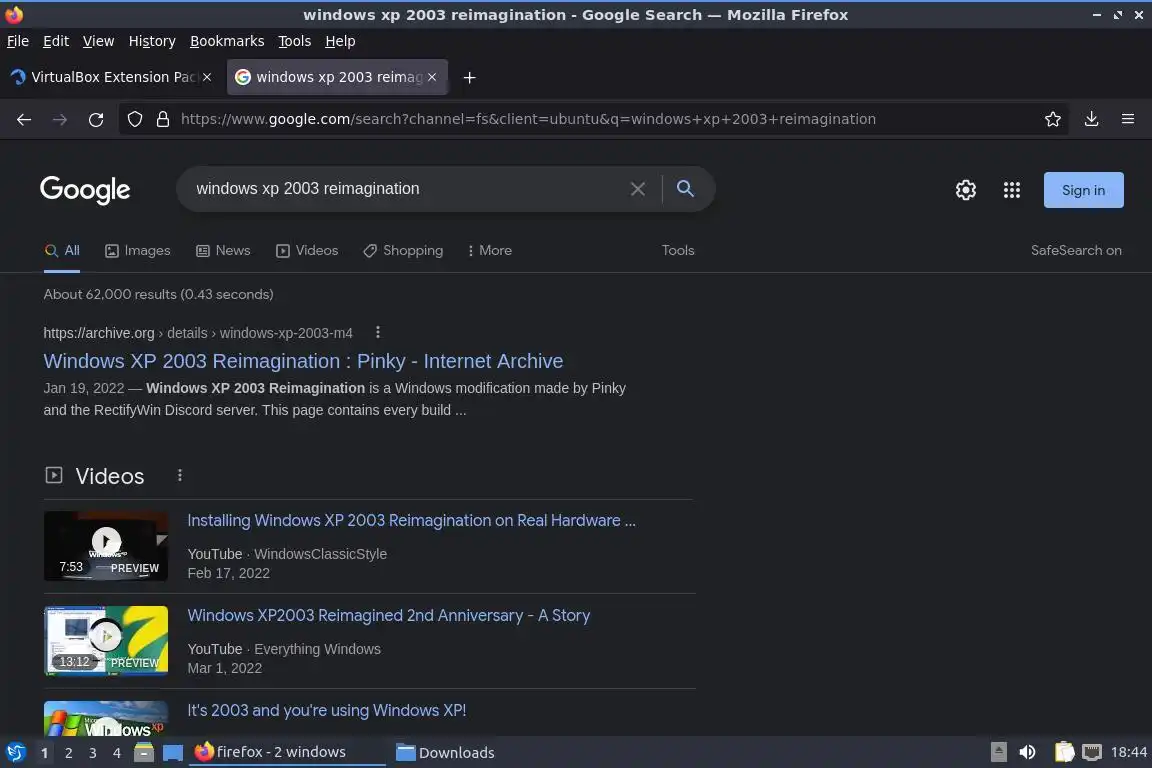Click the archive.org breadcrumb URL text
Screen dimensions: 1152x768
(198, 333)
